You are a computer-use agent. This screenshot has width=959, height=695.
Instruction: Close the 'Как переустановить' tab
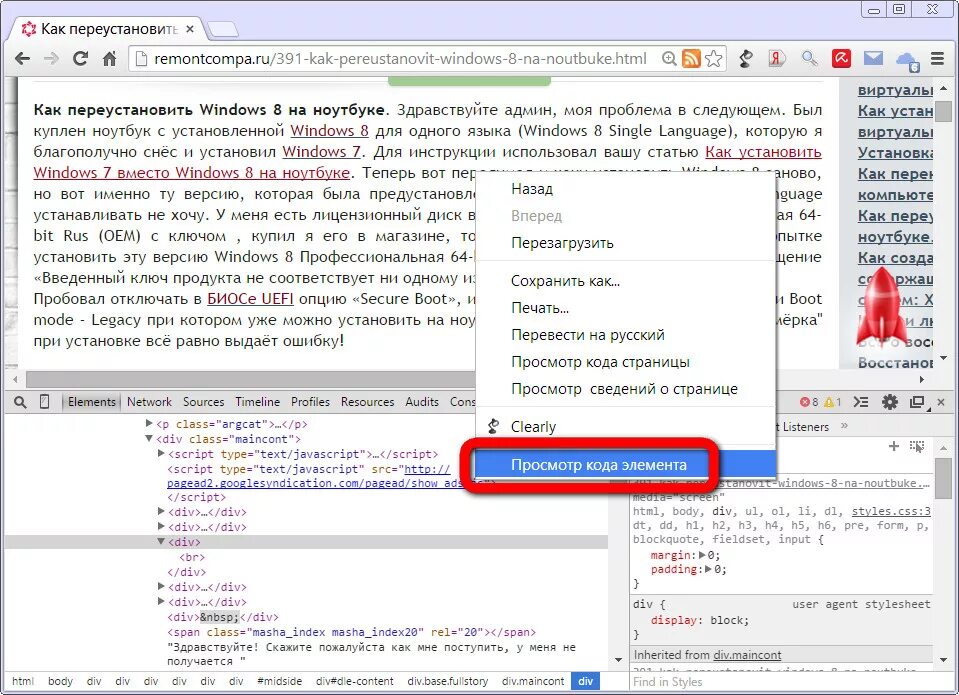click(x=190, y=29)
